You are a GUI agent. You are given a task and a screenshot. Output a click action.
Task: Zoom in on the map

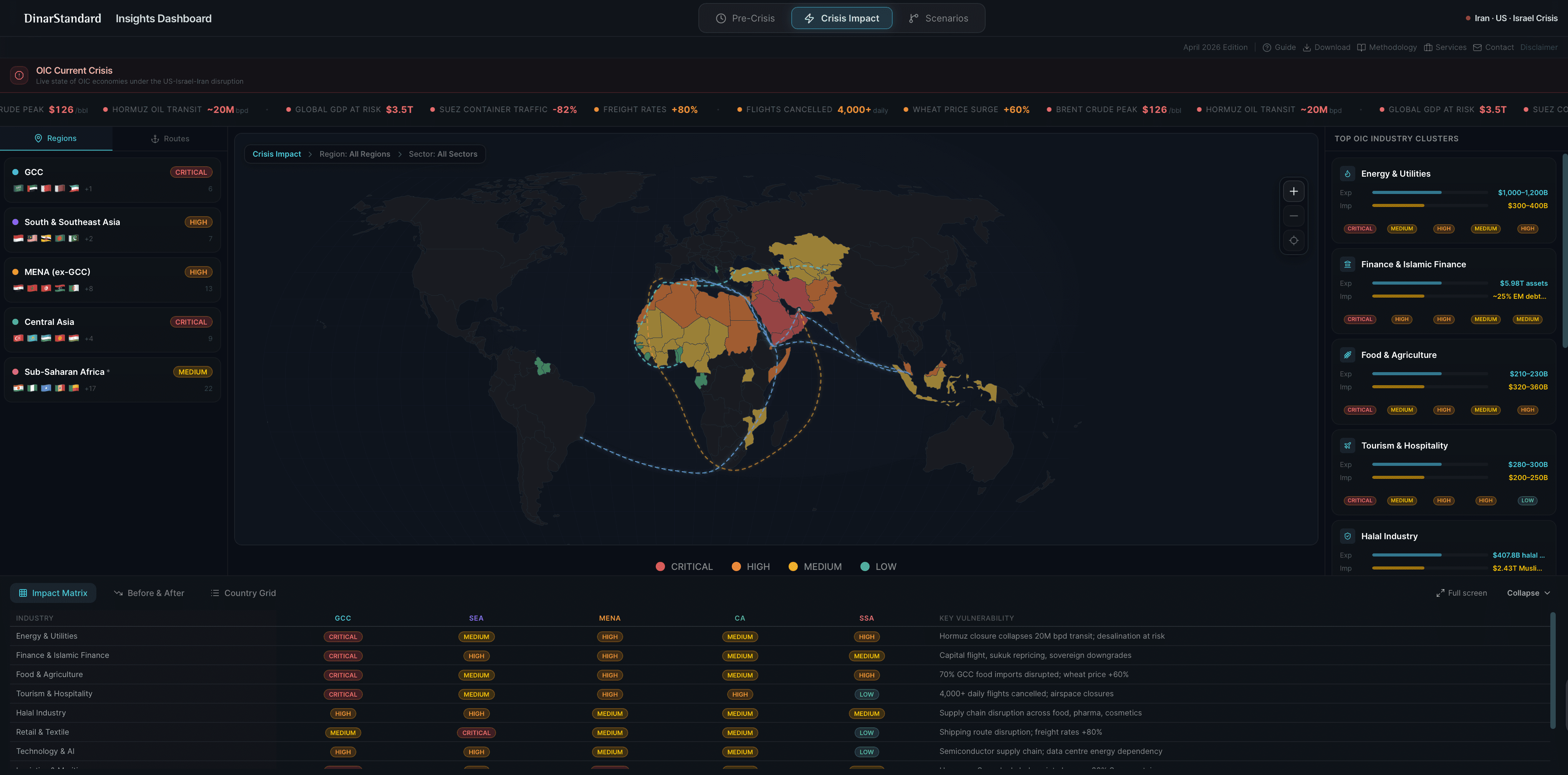click(1293, 191)
